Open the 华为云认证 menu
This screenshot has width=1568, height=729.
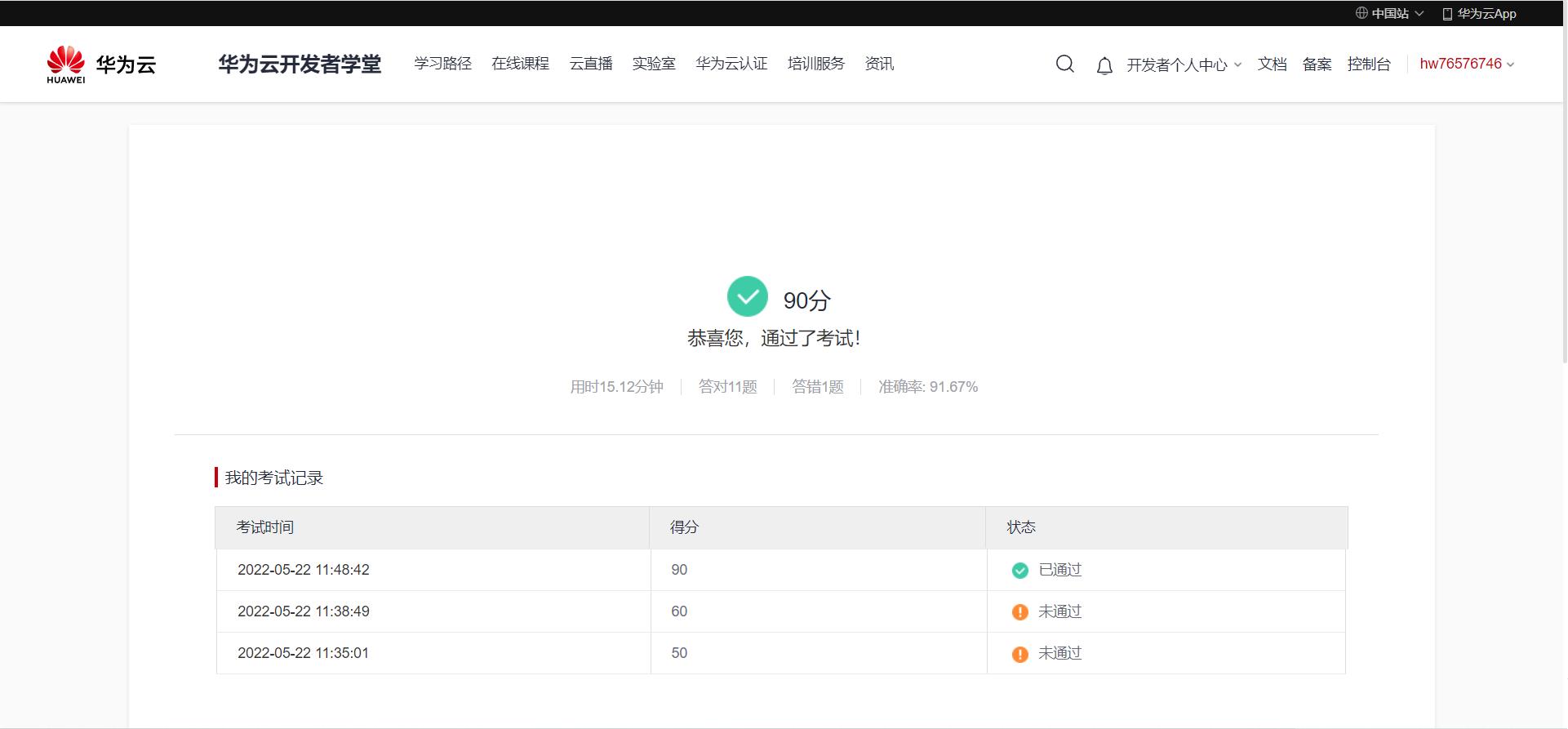coord(731,64)
